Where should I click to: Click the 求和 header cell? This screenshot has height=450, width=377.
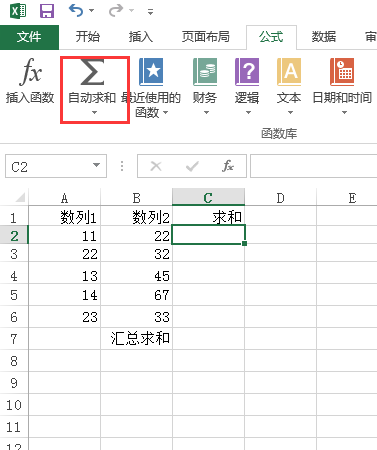click(208, 216)
